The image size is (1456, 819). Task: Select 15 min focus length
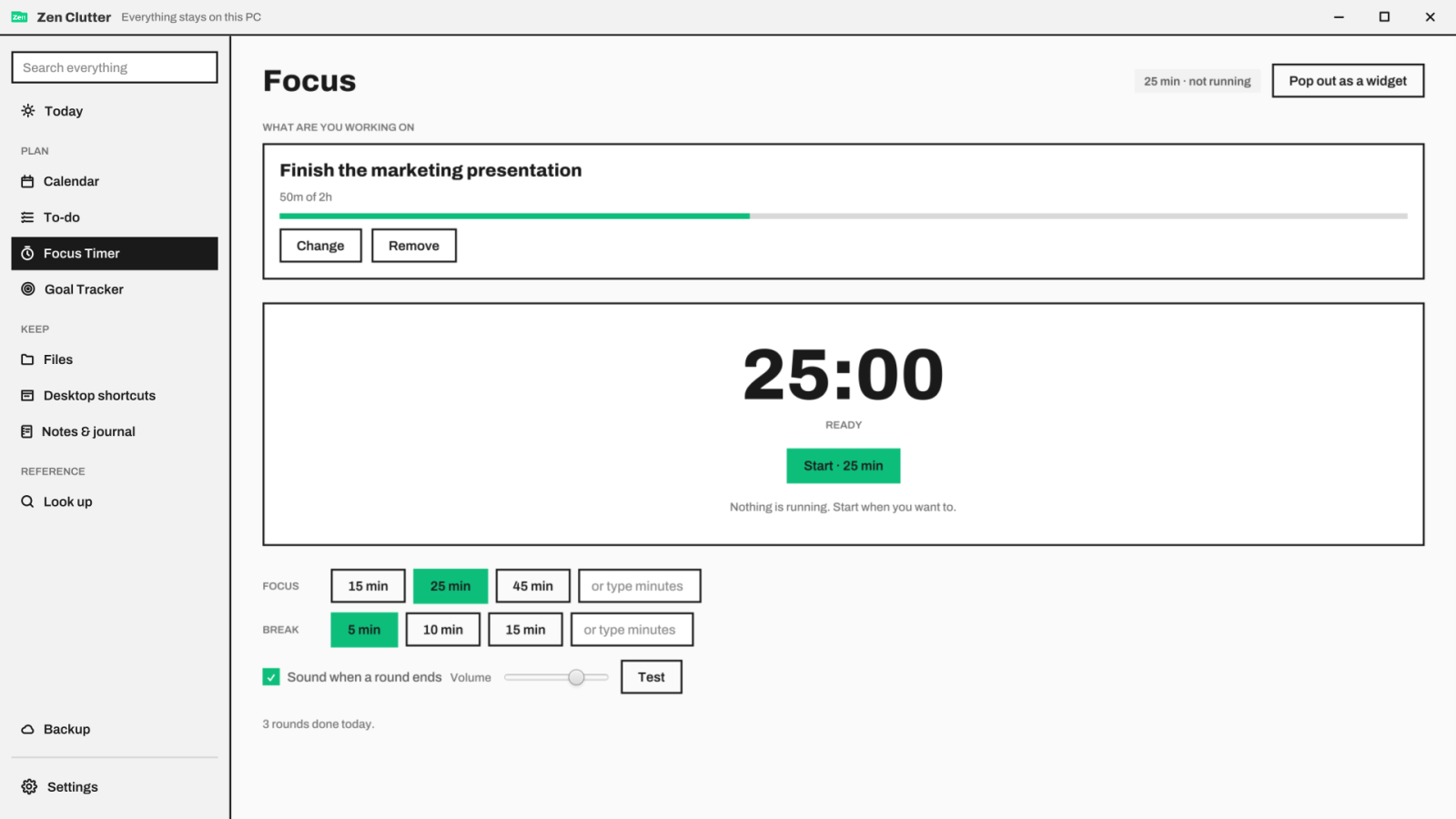click(368, 586)
